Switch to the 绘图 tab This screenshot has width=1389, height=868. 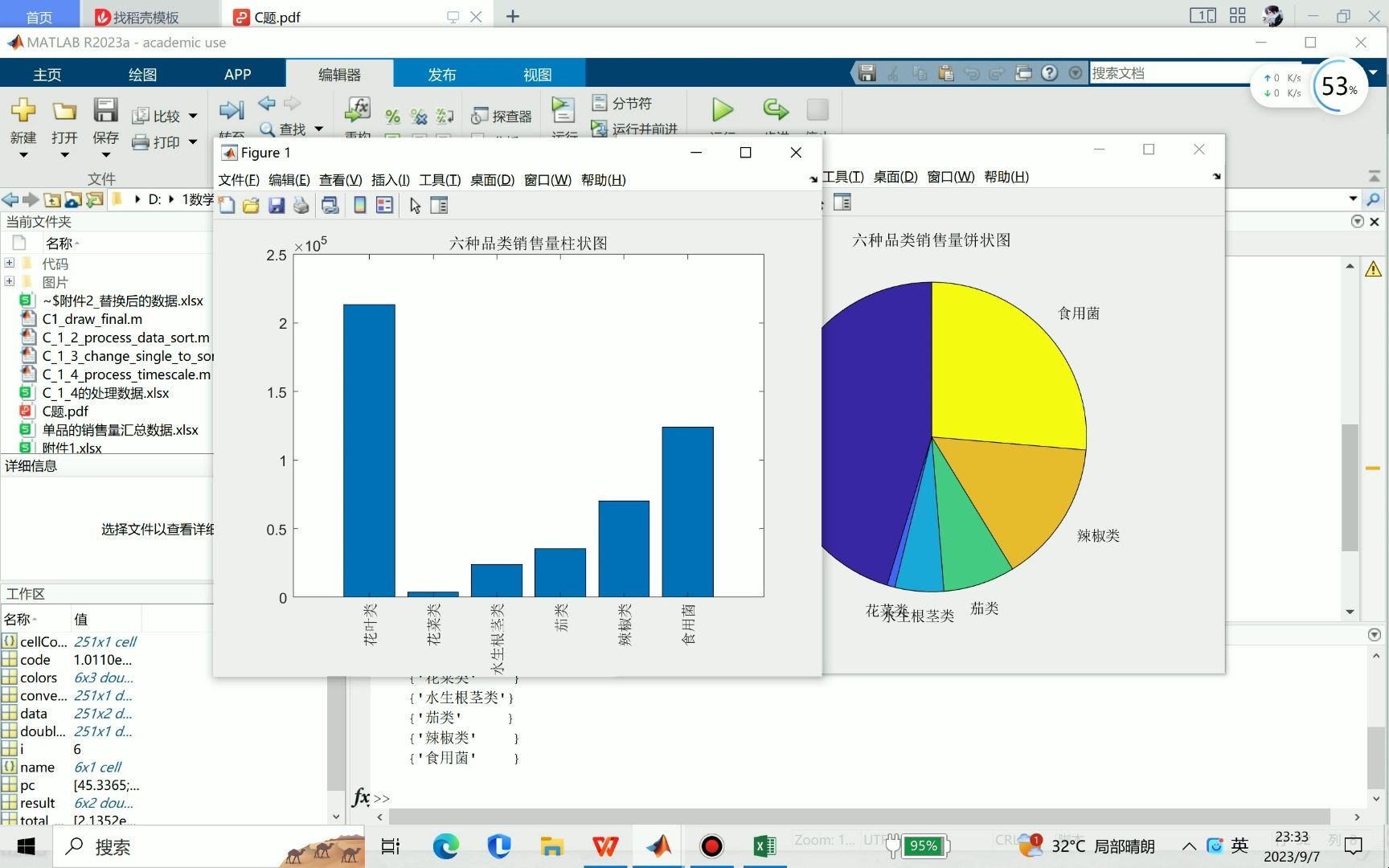click(x=143, y=74)
